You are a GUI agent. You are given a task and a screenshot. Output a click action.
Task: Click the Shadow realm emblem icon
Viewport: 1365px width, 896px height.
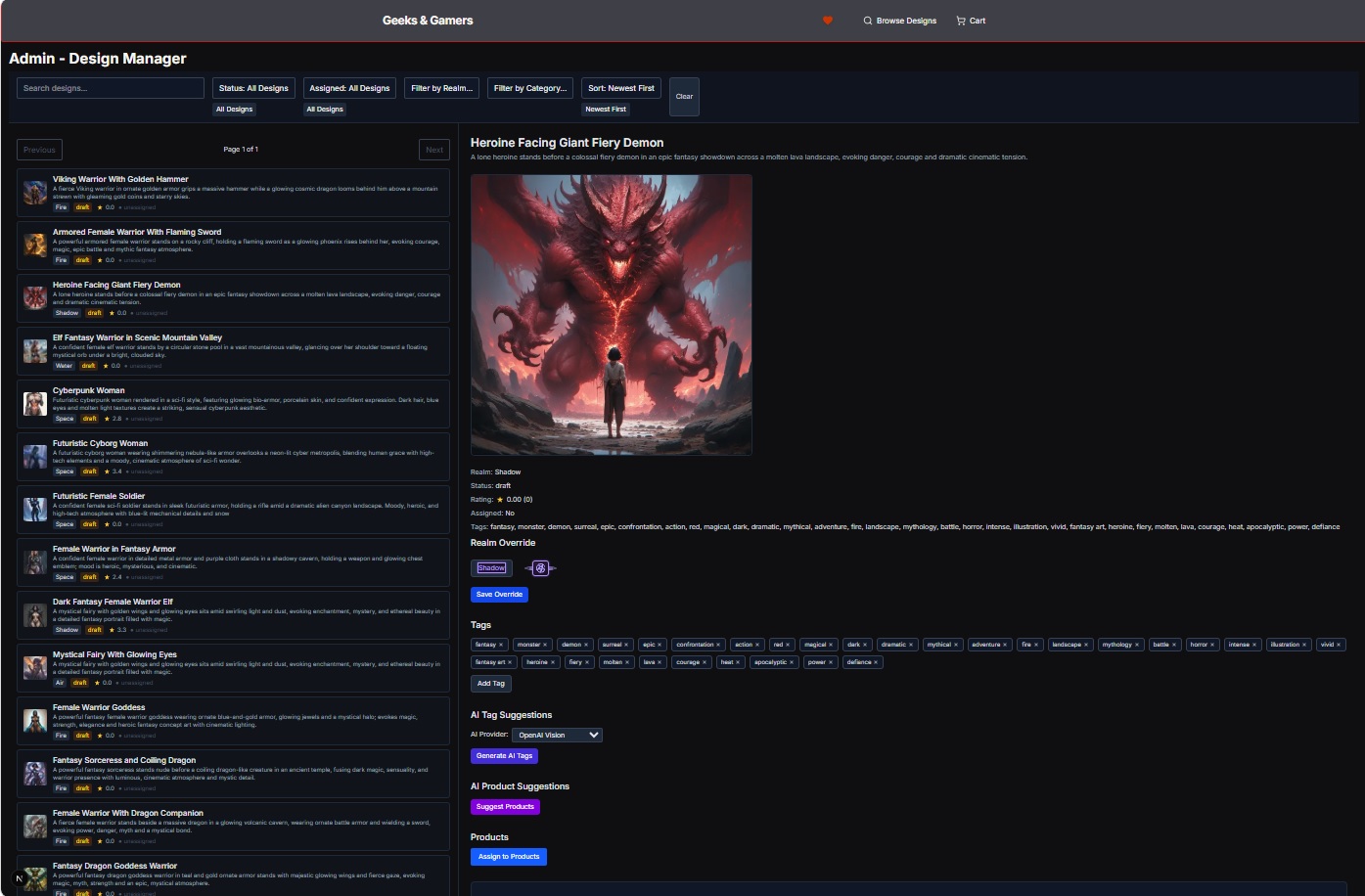point(540,568)
